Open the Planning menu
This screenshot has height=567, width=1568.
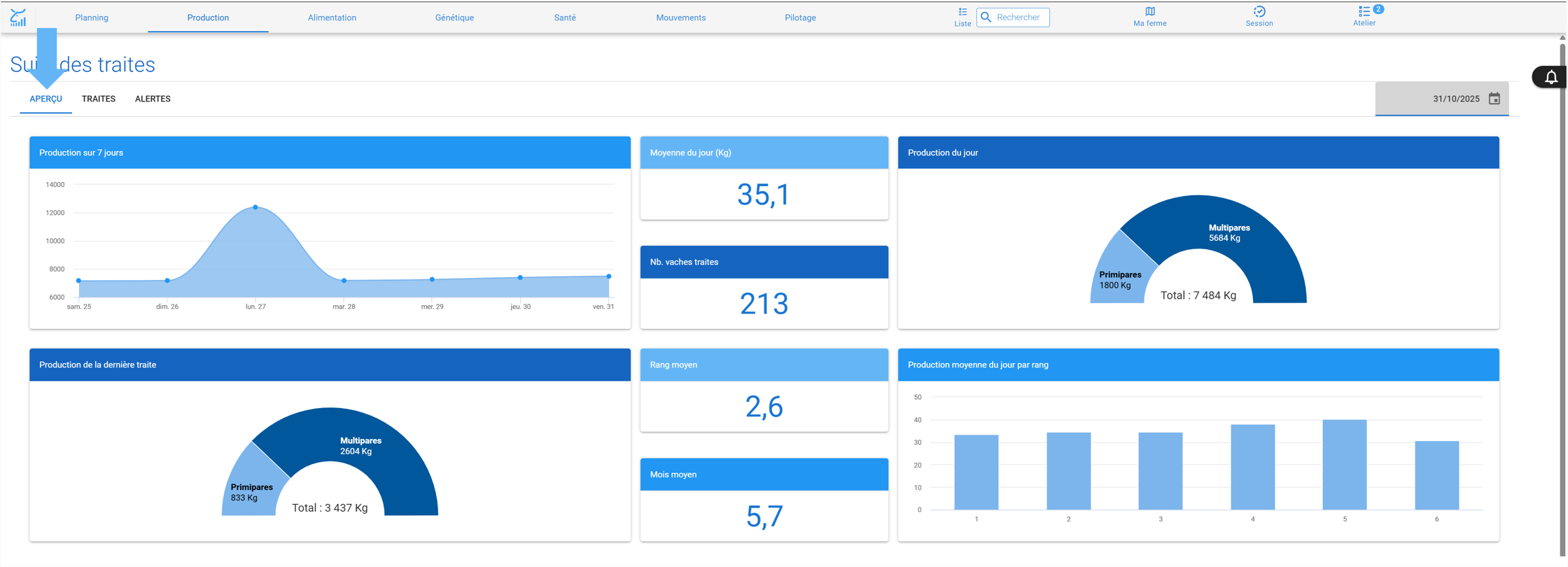coord(92,17)
